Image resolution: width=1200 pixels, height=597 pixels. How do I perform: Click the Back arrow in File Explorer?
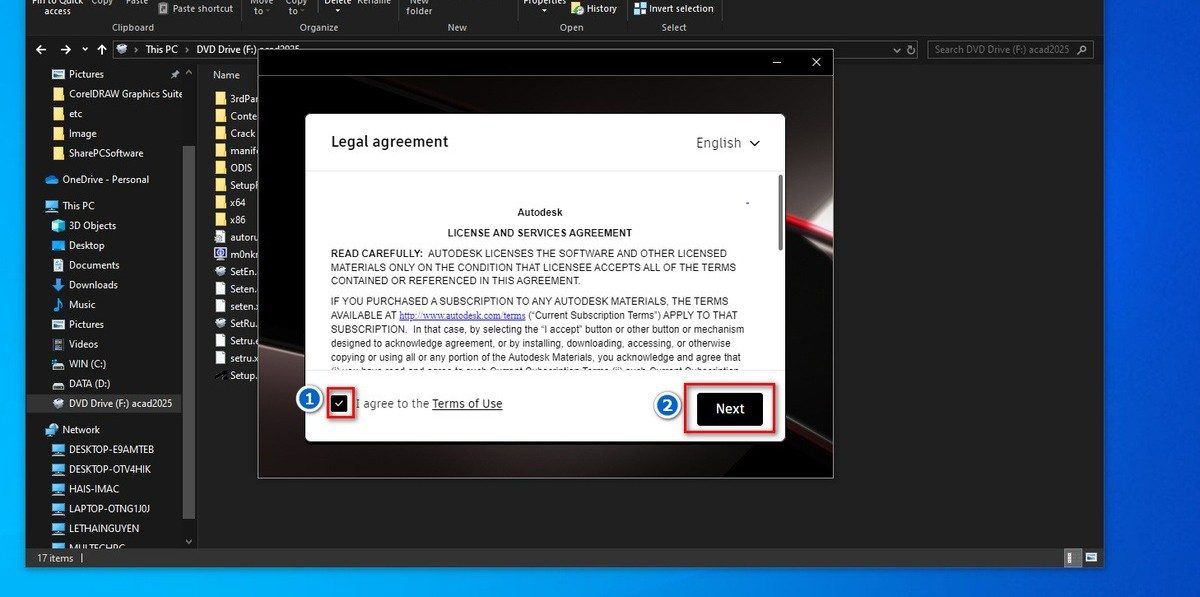coord(41,49)
